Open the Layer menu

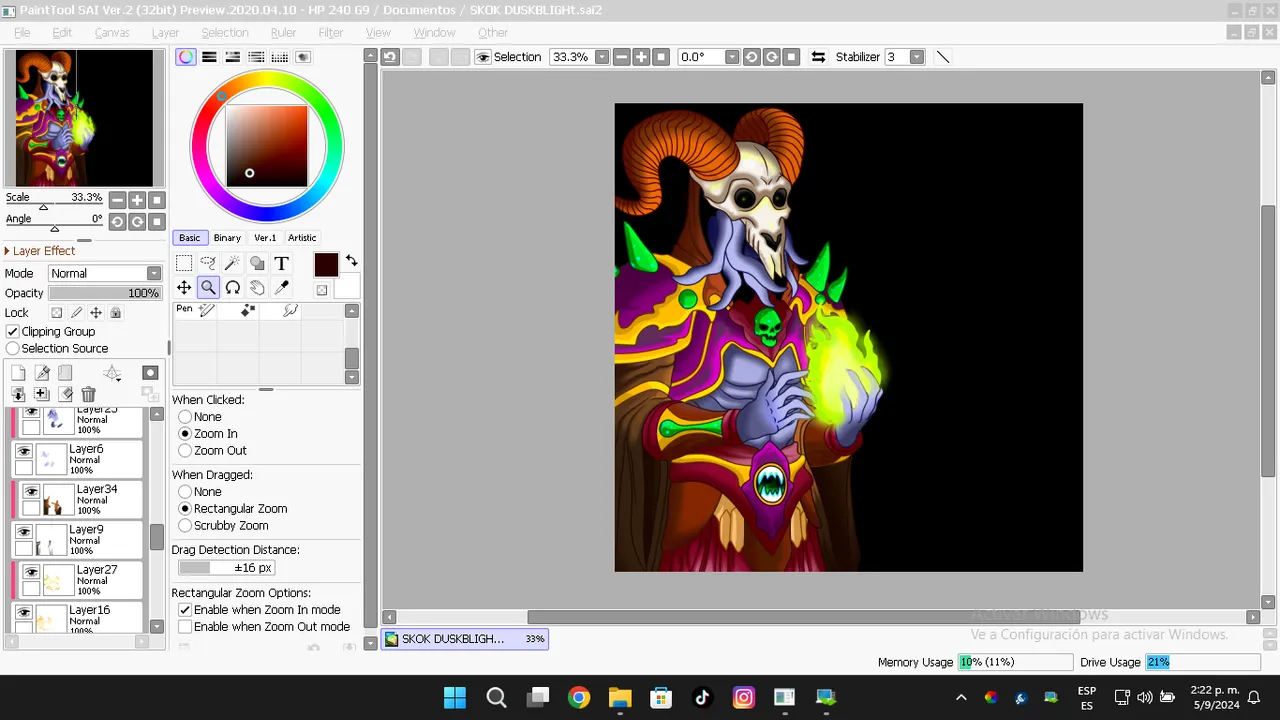point(165,33)
